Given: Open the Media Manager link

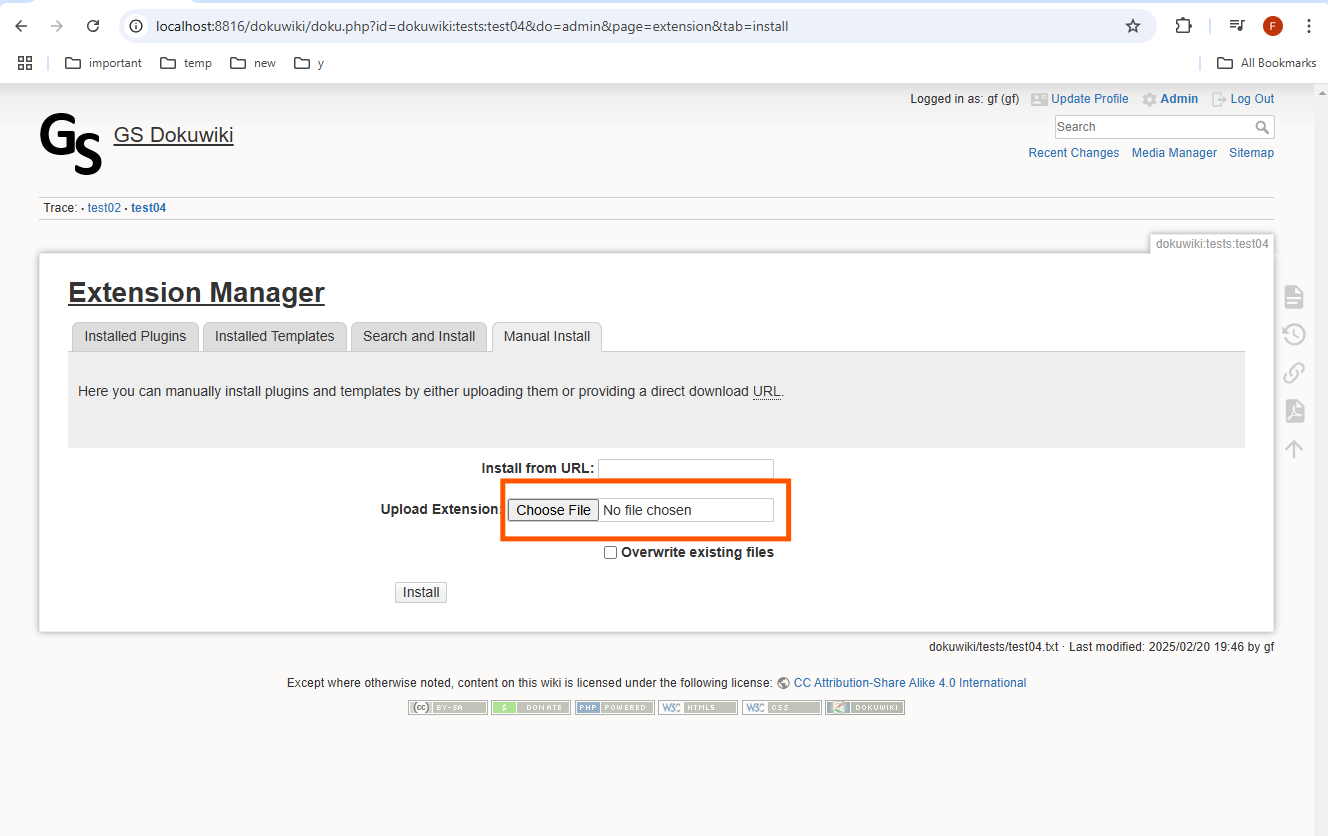Looking at the screenshot, I should tap(1174, 153).
